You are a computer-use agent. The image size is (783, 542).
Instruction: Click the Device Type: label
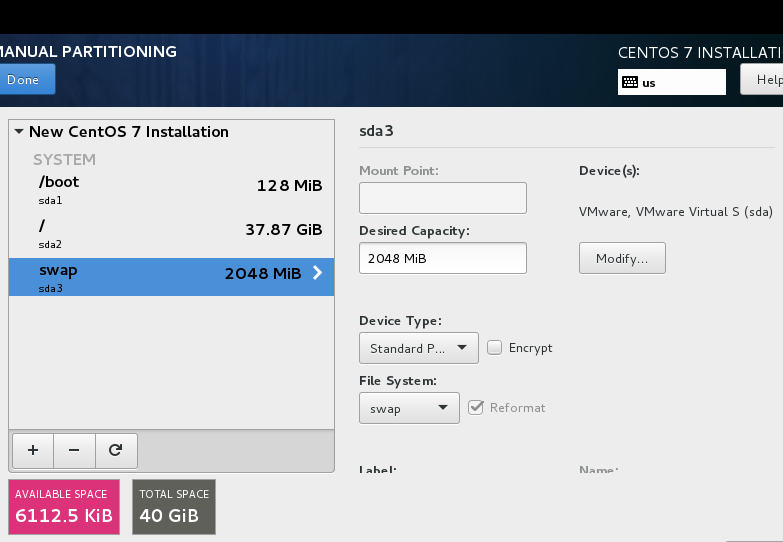click(x=400, y=321)
